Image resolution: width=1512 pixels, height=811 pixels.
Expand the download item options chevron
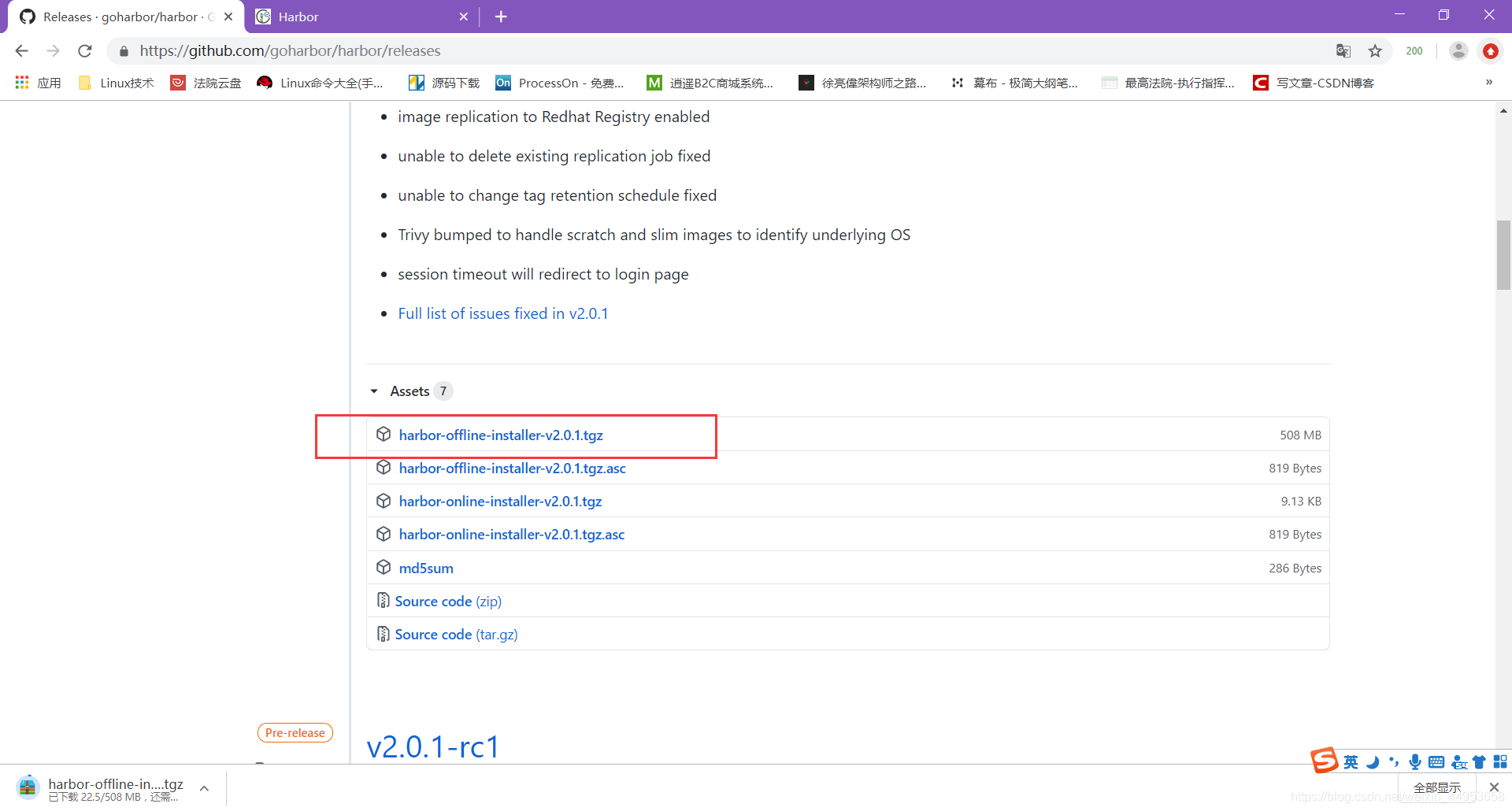tap(204, 788)
